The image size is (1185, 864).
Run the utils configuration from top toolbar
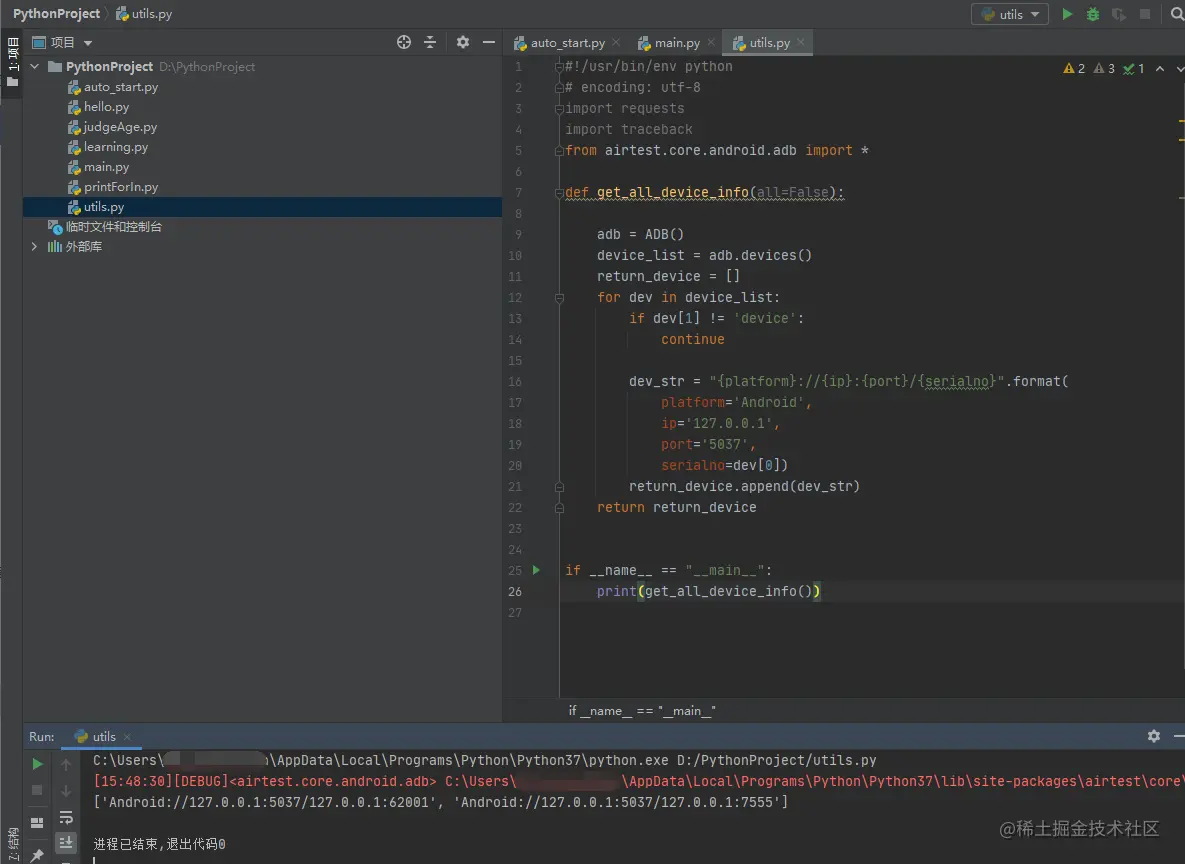1067,14
